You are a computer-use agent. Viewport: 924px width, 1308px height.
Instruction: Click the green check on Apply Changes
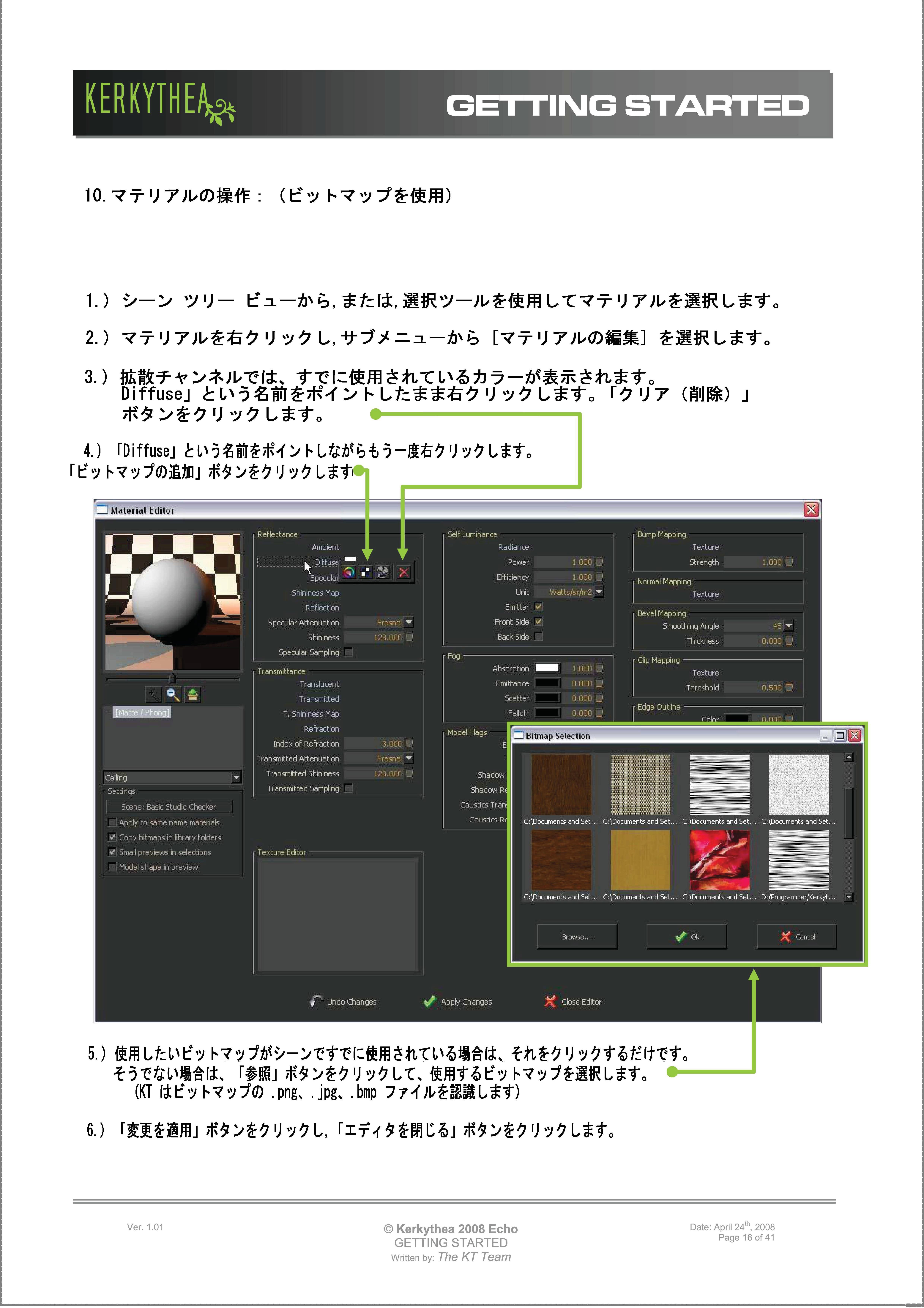[430, 1002]
